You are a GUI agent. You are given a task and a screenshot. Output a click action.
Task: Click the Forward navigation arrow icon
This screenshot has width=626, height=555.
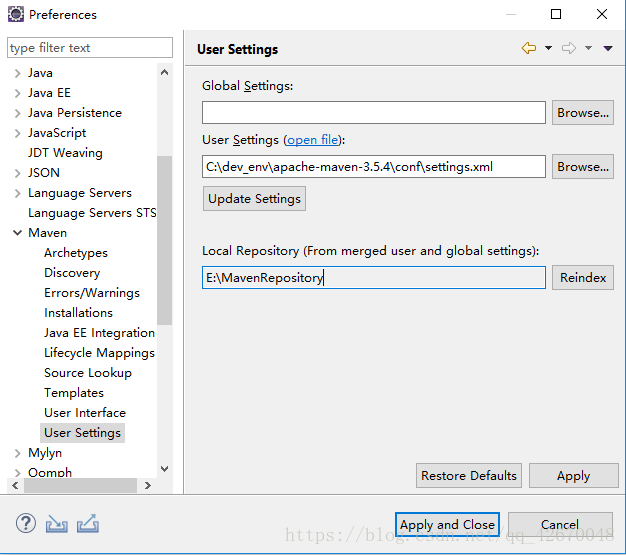click(569, 48)
